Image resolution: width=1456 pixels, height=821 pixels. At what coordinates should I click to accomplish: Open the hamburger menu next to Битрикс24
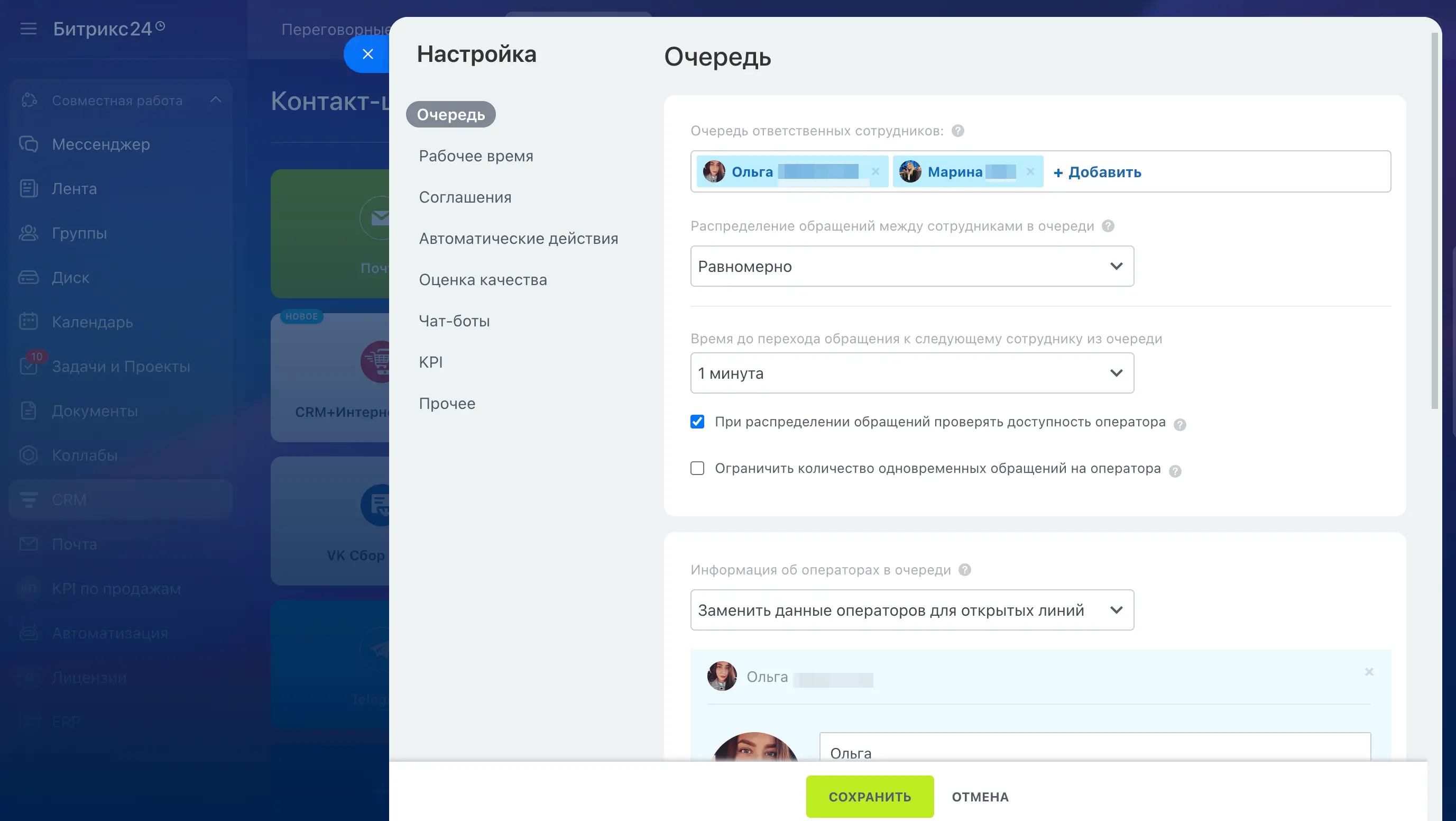(x=28, y=28)
